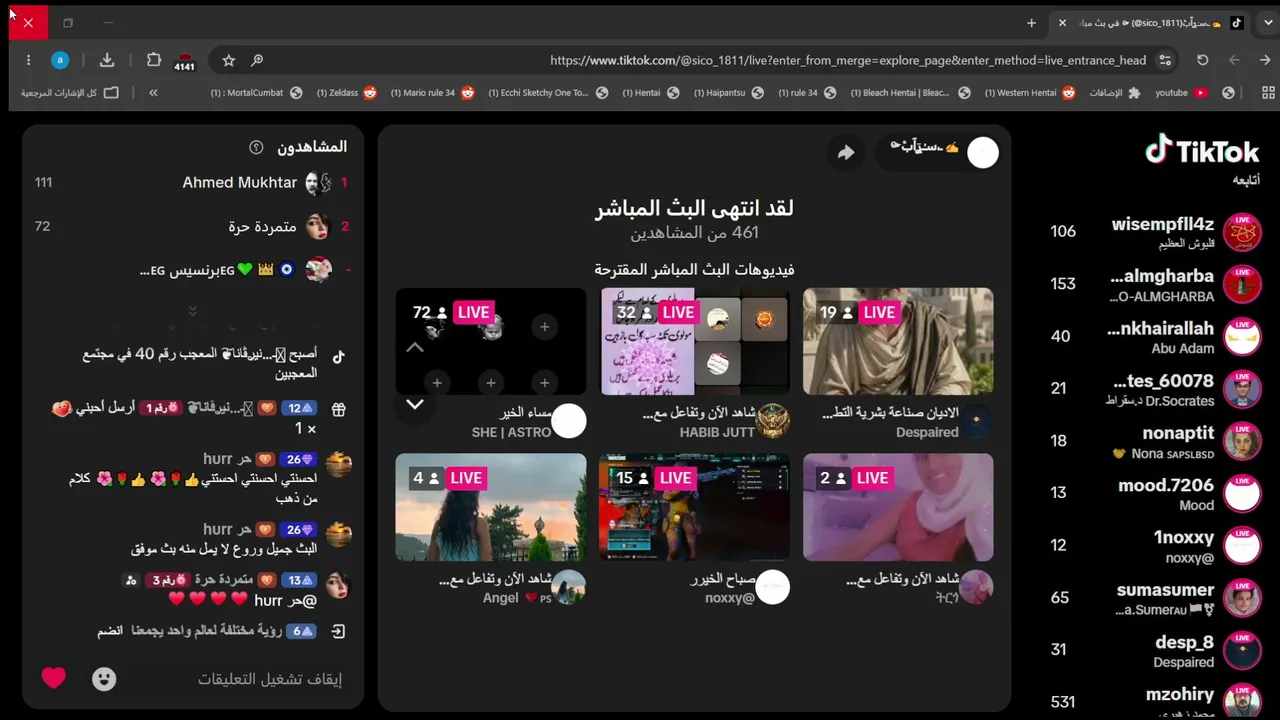Show previous suggested live videos with up chevron
The image size is (1280, 720).
coord(415,347)
